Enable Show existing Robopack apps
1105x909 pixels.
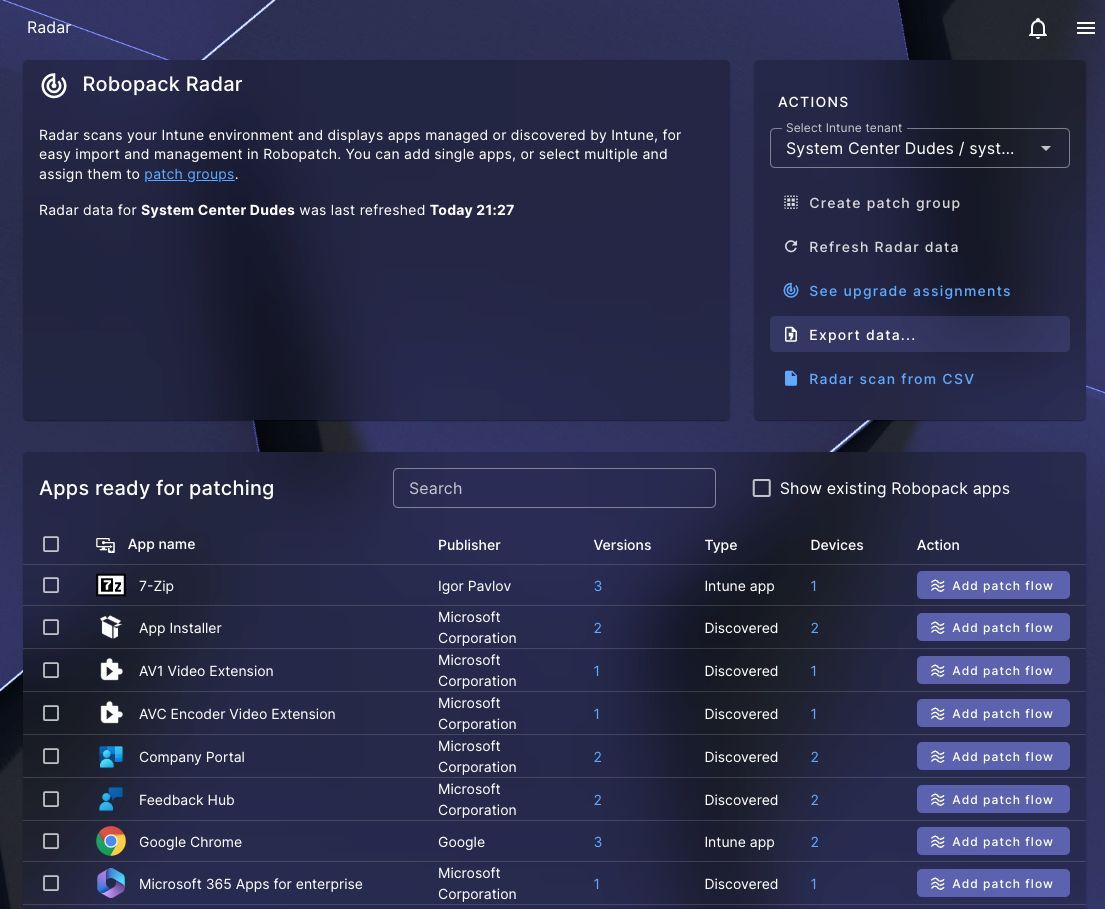761,488
